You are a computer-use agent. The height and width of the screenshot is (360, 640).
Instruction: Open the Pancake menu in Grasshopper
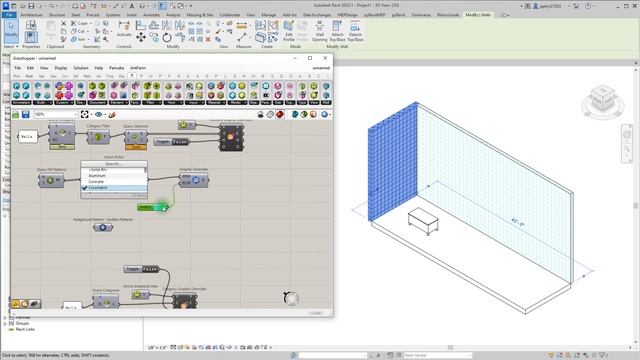tap(116, 68)
